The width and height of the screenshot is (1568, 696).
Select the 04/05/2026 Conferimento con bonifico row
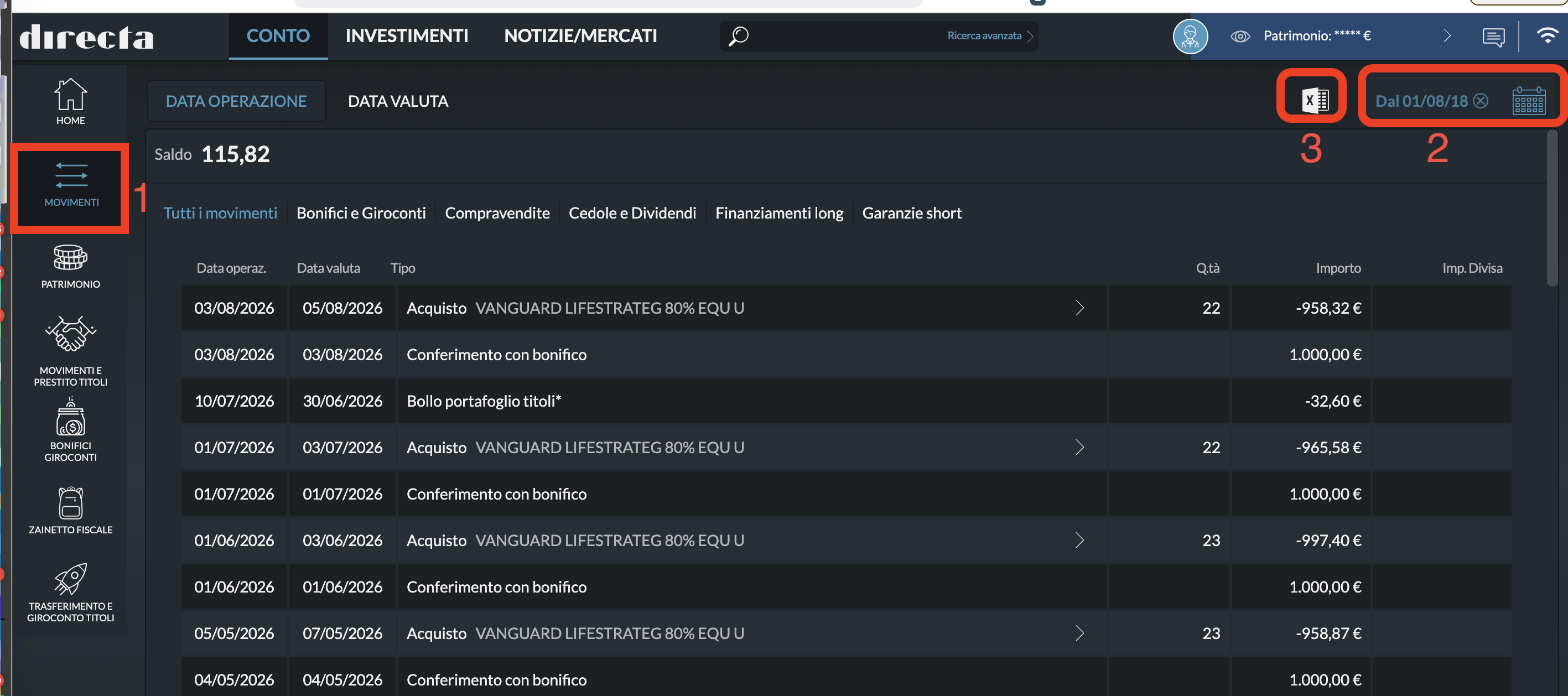(846, 677)
